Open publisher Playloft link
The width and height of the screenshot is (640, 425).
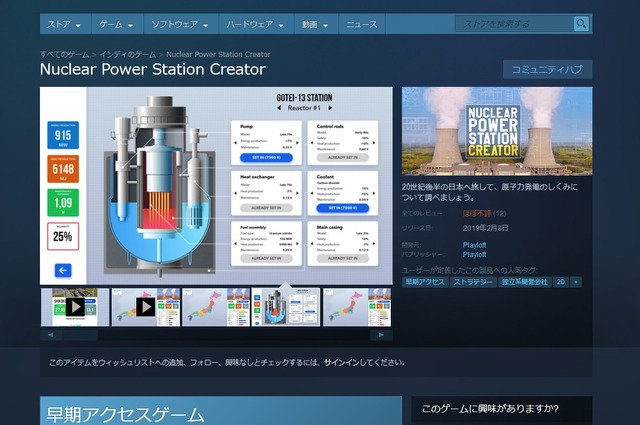[474, 254]
